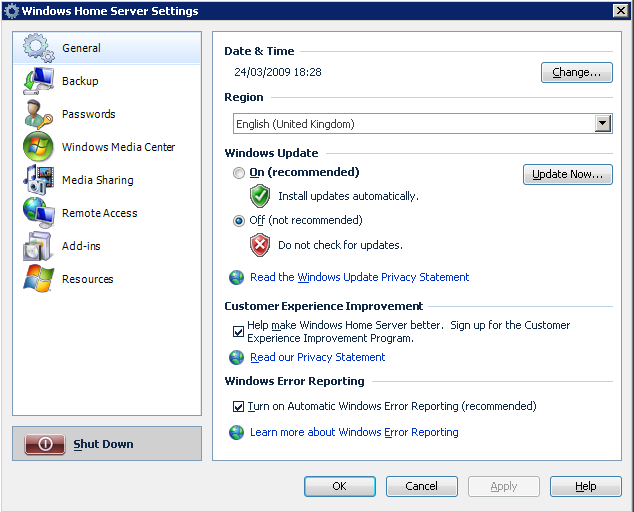Select Windows Update Off (not recommended) option
The image size is (634, 512).
point(239,221)
